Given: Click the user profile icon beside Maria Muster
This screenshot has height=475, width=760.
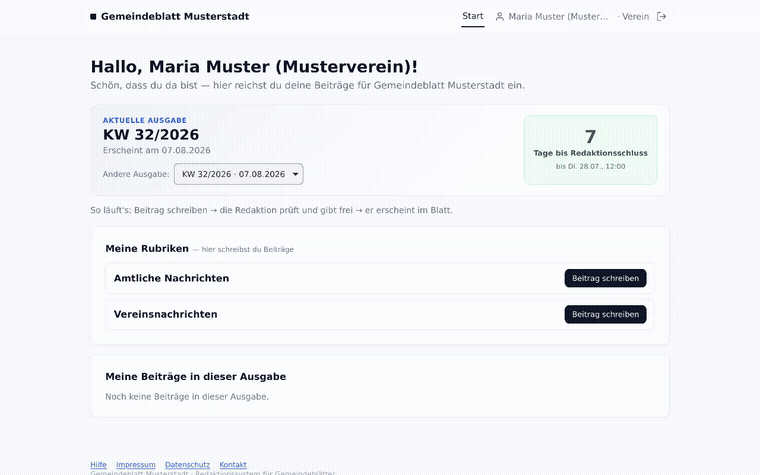Looking at the screenshot, I should click(x=500, y=16).
